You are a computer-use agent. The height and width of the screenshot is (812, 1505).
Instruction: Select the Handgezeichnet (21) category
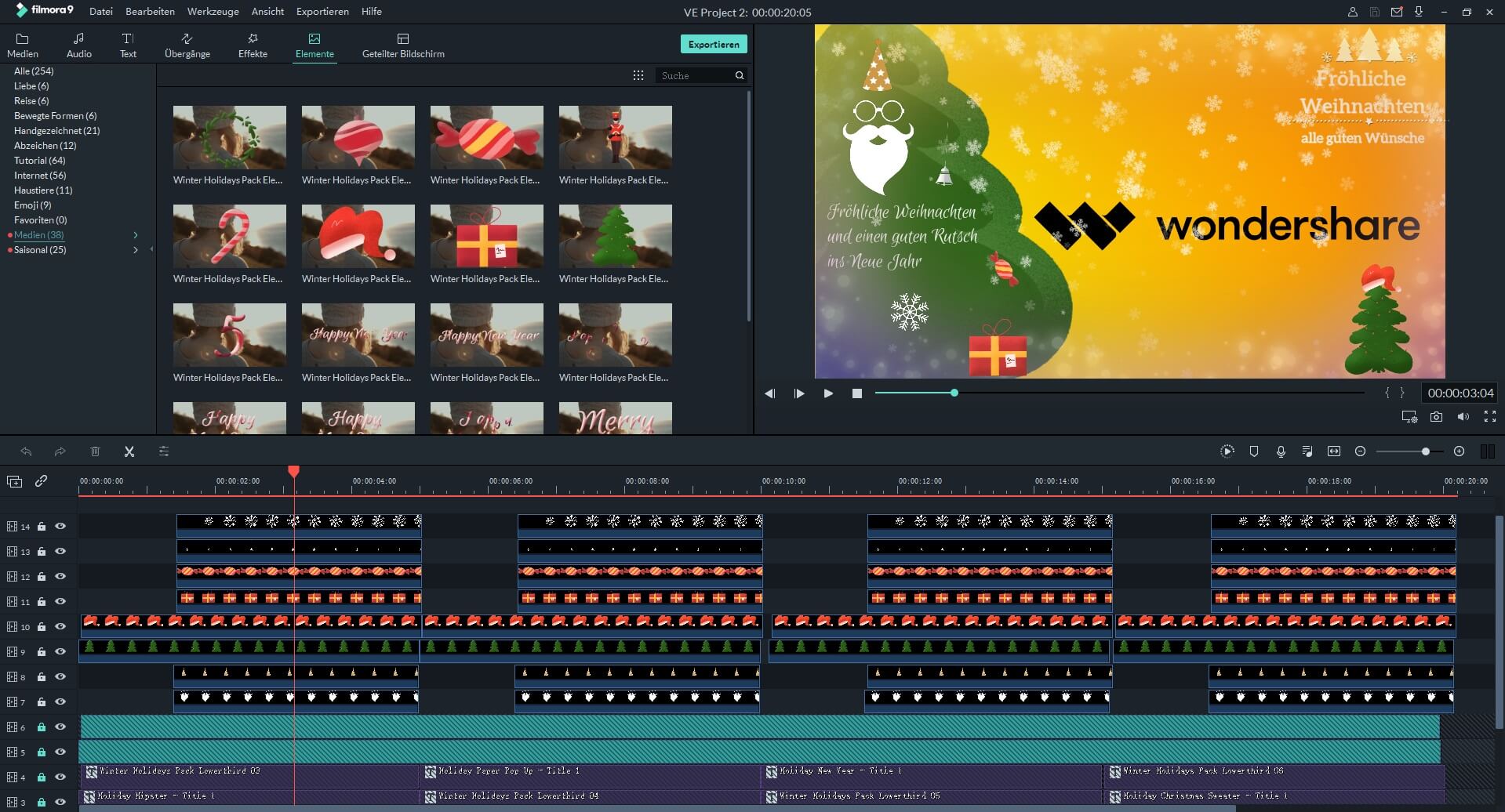pyautogui.click(x=57, y=131)
